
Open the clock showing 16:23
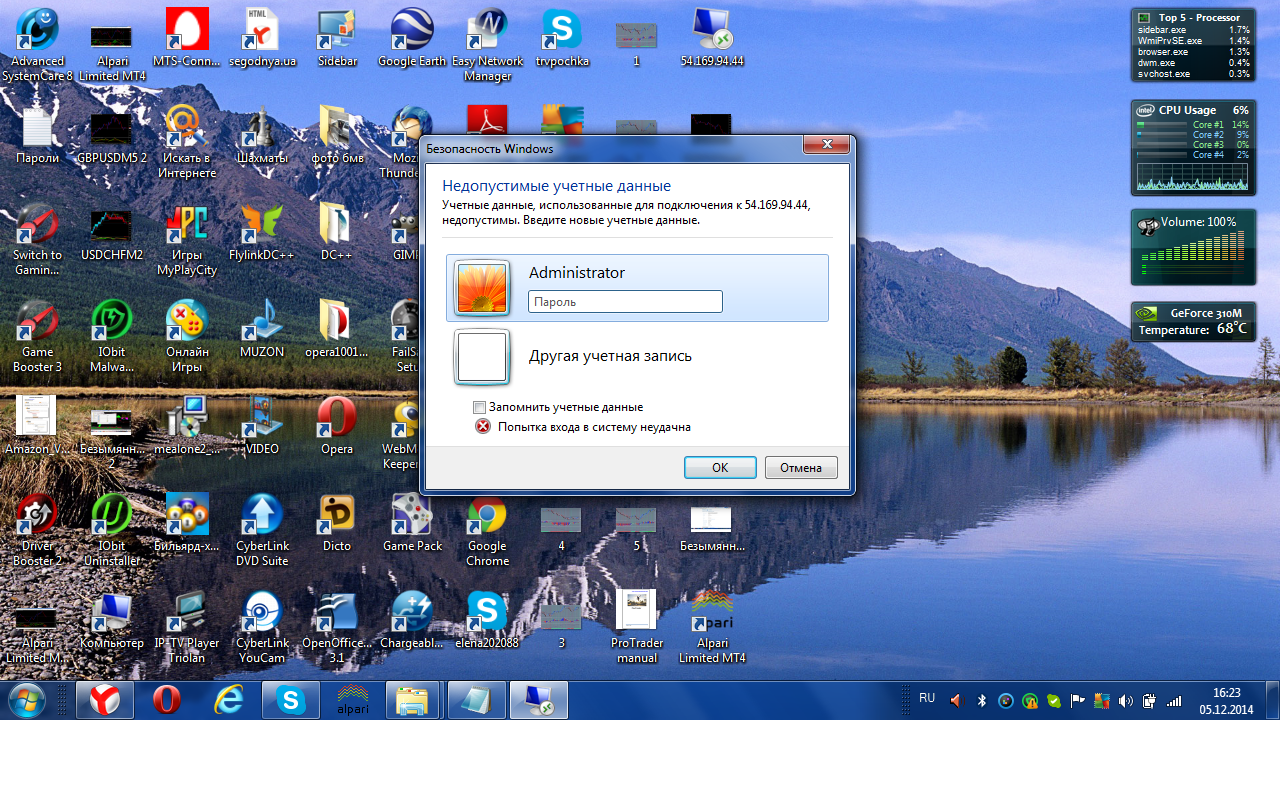(x=1226, y=701)
